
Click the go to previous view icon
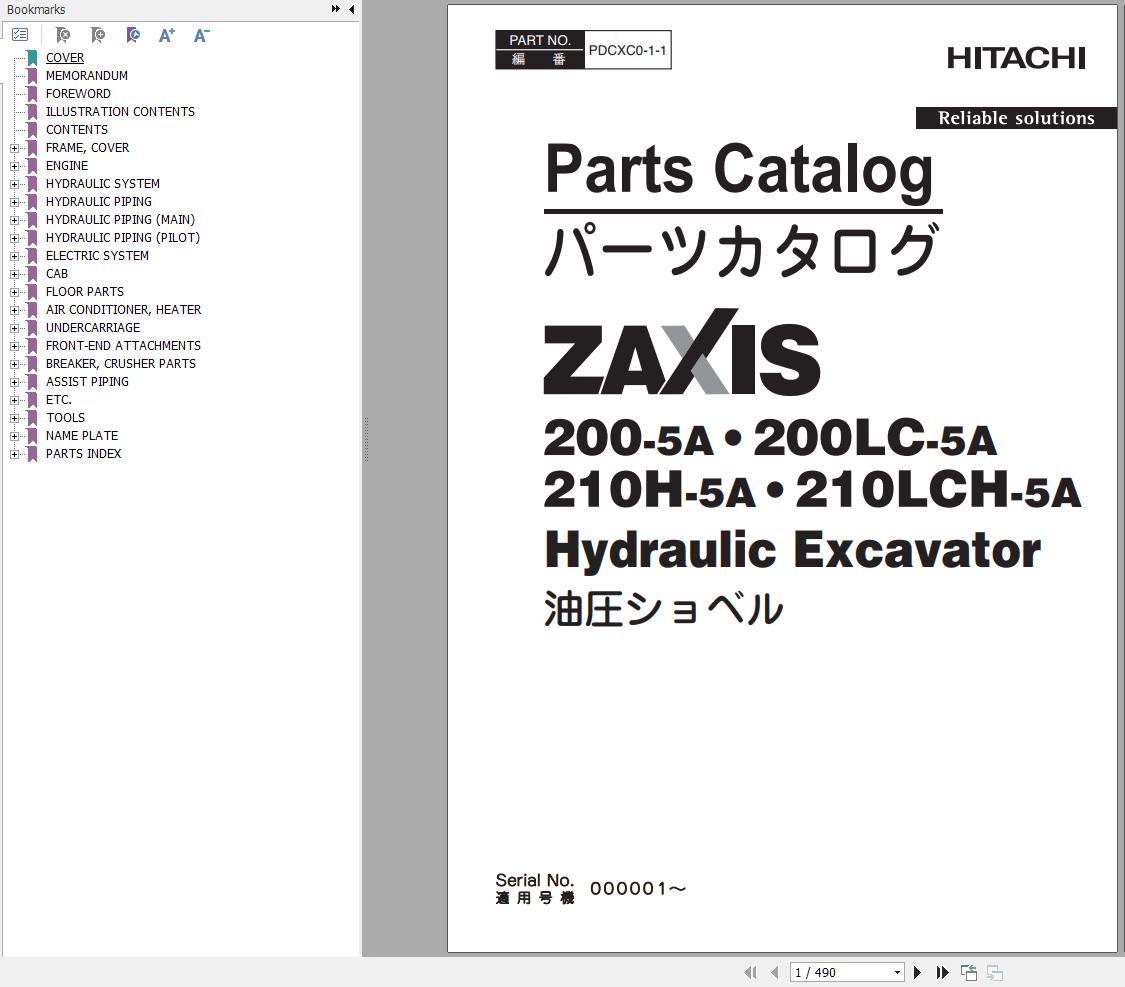pos(969,973)
